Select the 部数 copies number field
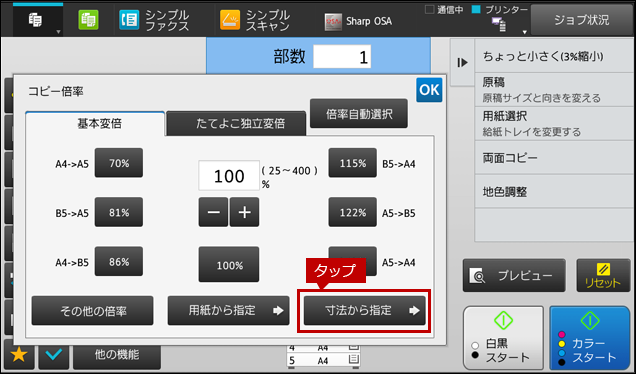 pos(342,56)
